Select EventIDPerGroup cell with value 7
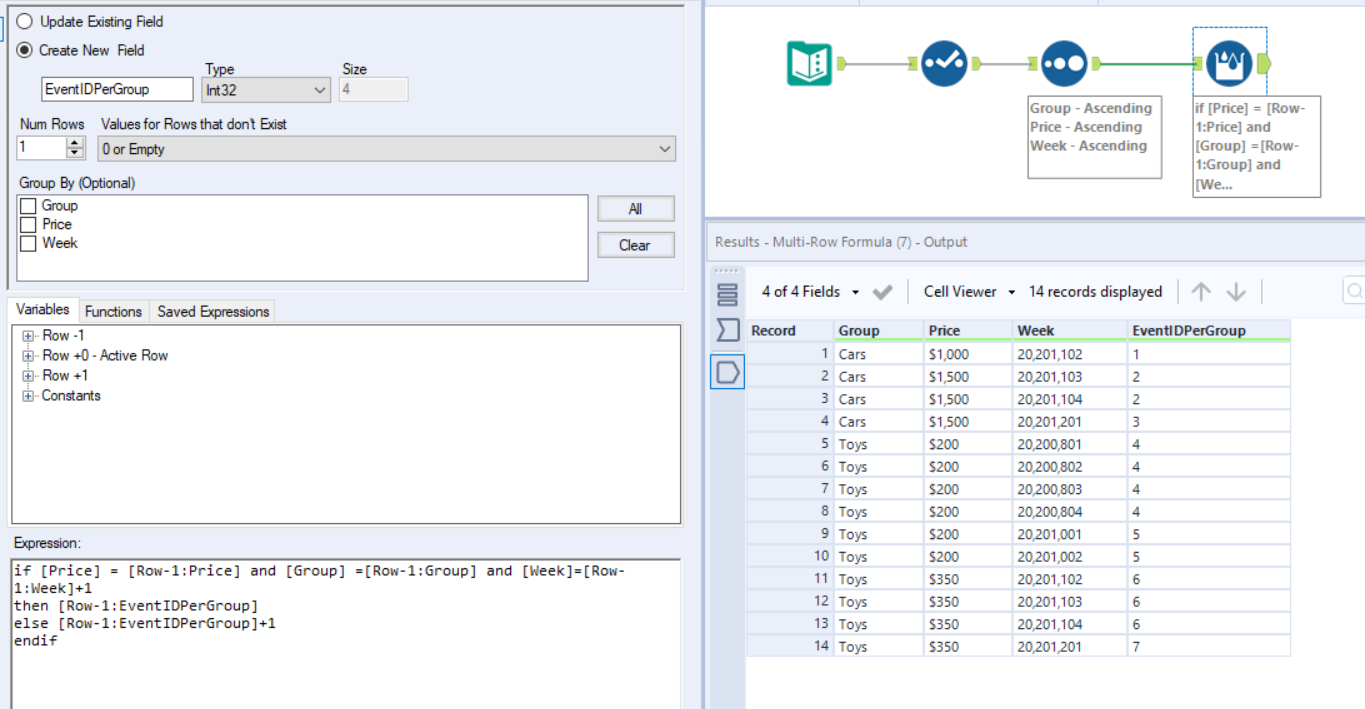This screenshot has height=709, width=1365. pyautogui.click(x=1209, y=647)
